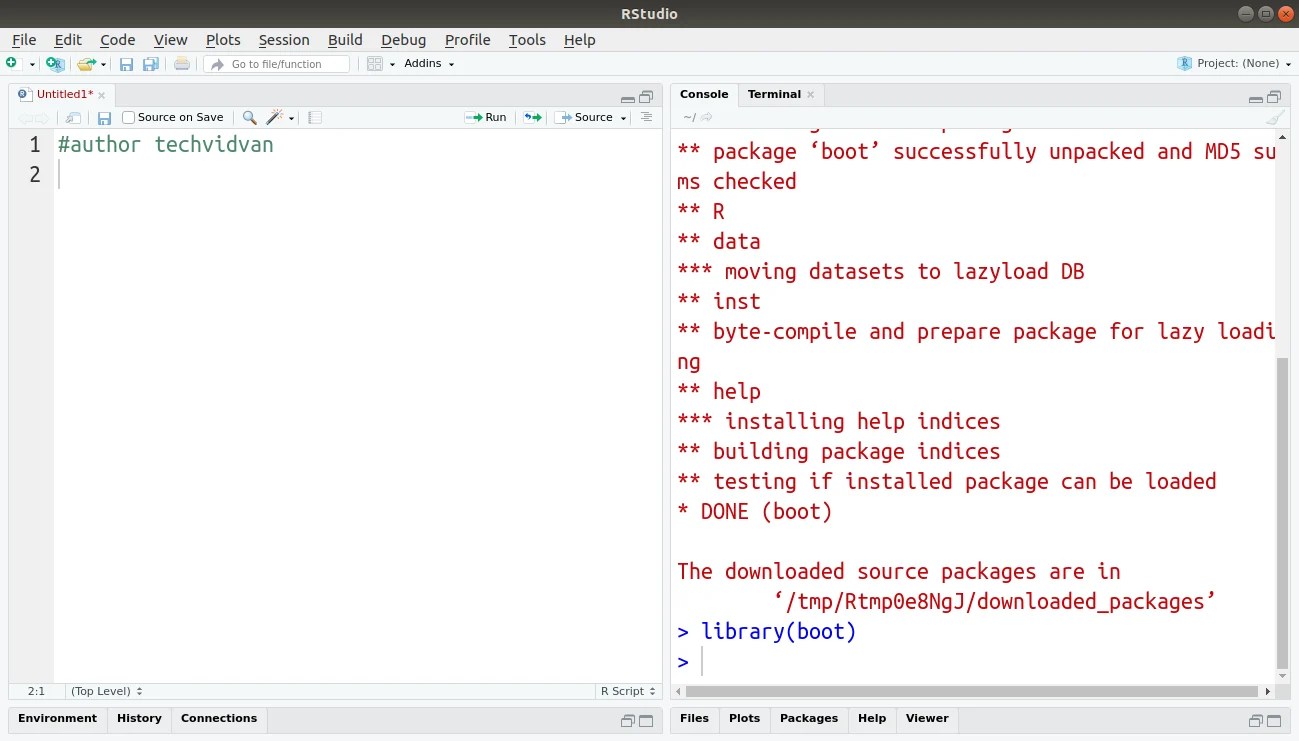
Task: Run the current line of code
Action: coord(485,117)
